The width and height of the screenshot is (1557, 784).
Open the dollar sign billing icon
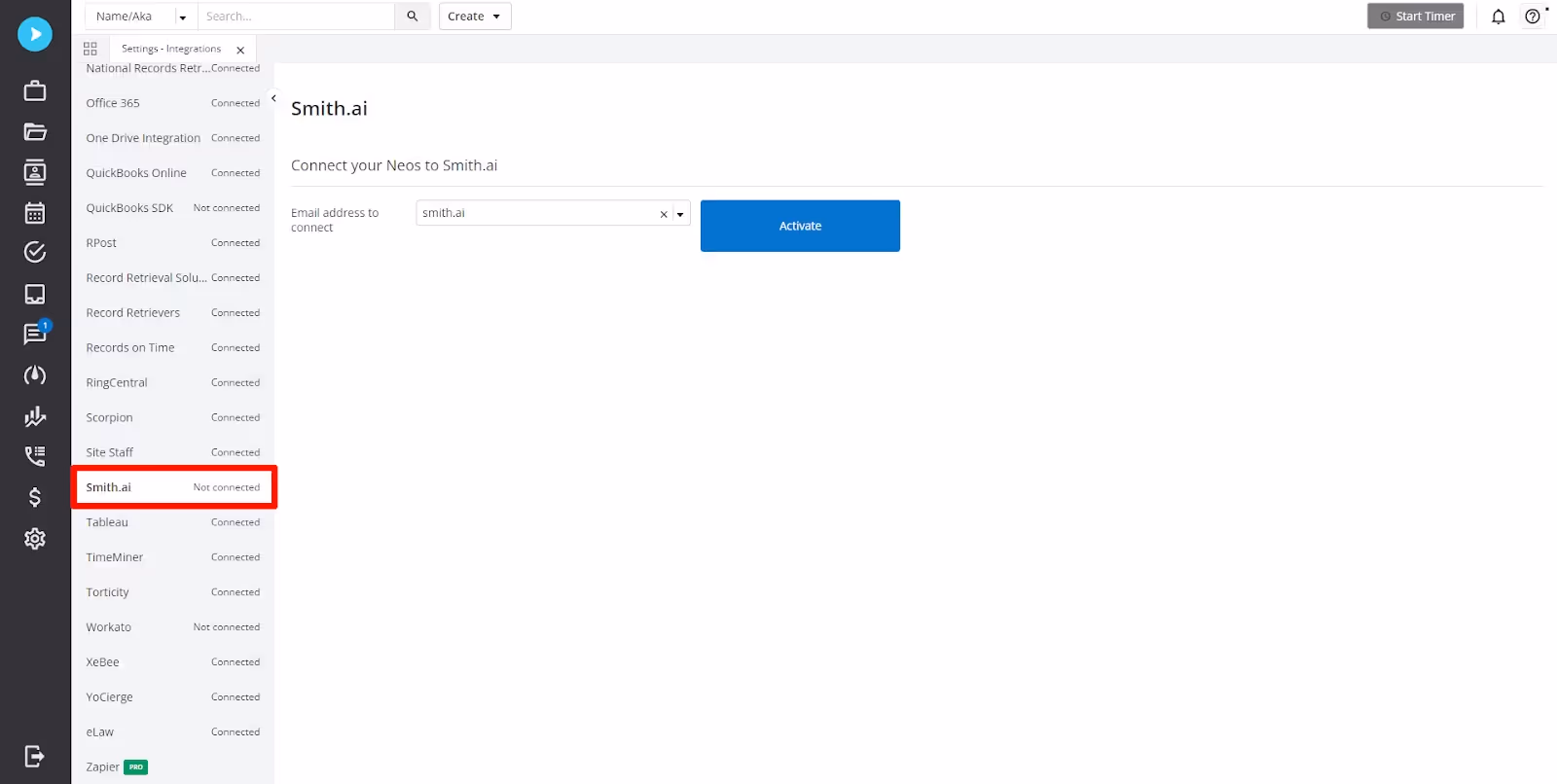click(35, 497)
